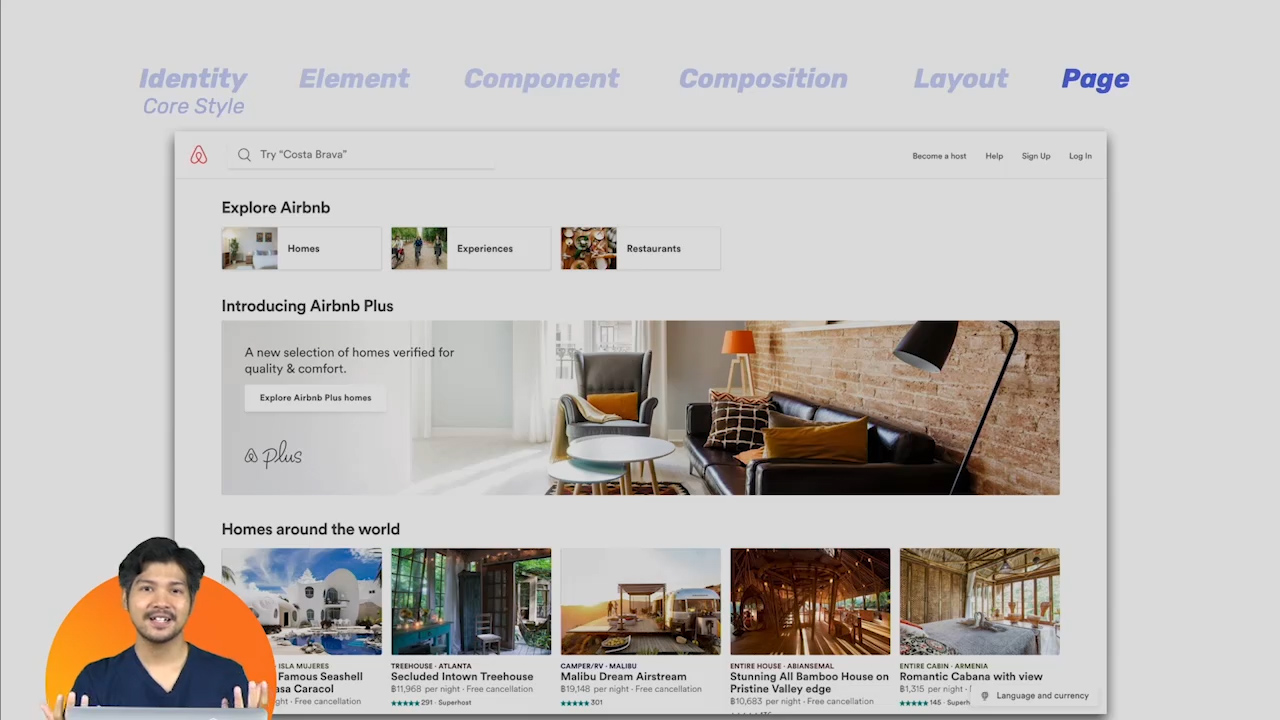Screen dimensions: 1280x720
Task: Click the search magnifier icon
Action: tap(244, 154)
